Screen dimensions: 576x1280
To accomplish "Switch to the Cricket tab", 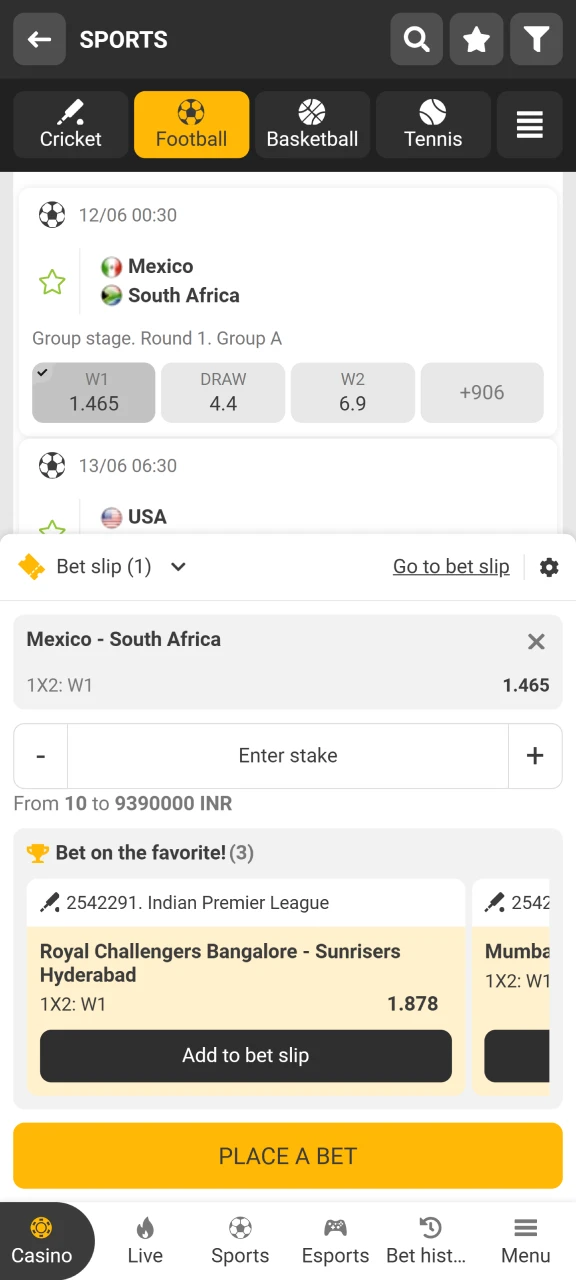I will [x=69, y=124].
